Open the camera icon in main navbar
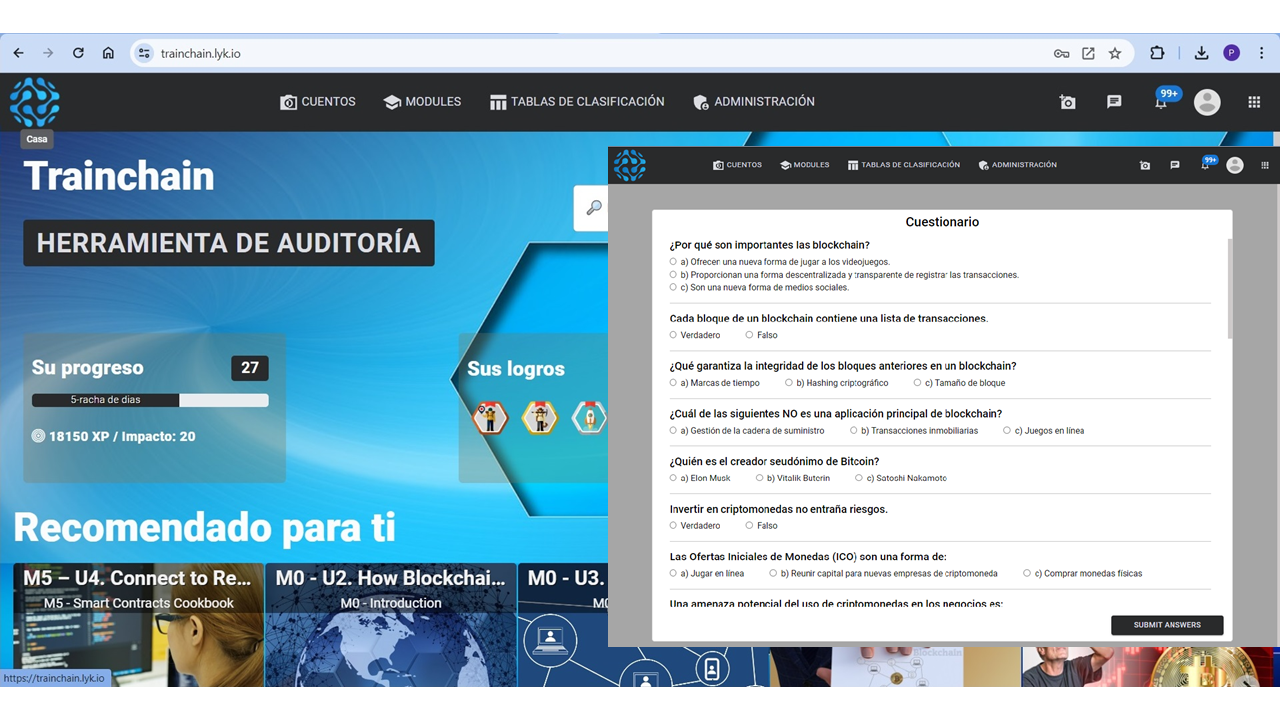Viewport: 1280px width, 720px height. click(x=1068, y=102)
